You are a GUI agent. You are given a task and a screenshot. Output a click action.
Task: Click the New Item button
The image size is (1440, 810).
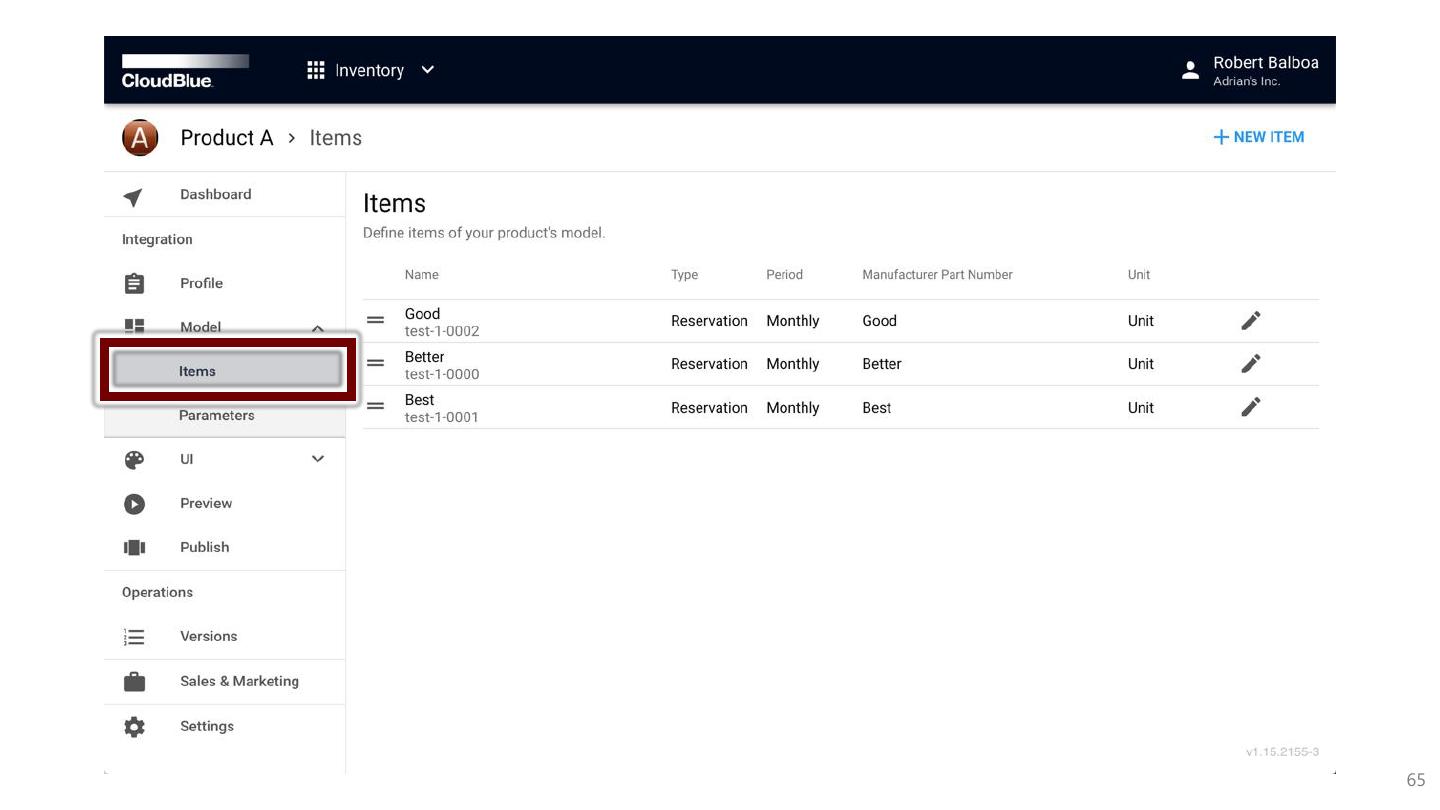1258,138
